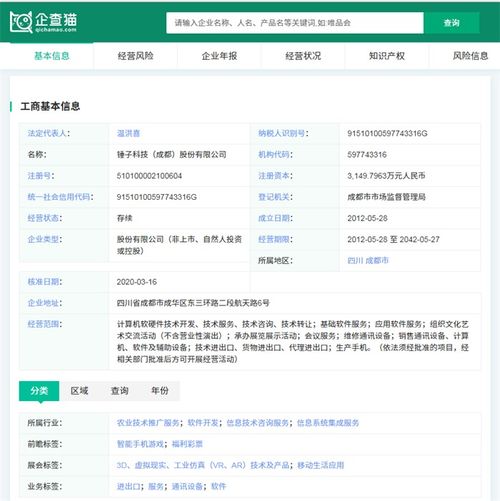Select the 年份 tab
Image resolution: width=500 pixels, height=501 pixels.
click(x=160, y=391)
